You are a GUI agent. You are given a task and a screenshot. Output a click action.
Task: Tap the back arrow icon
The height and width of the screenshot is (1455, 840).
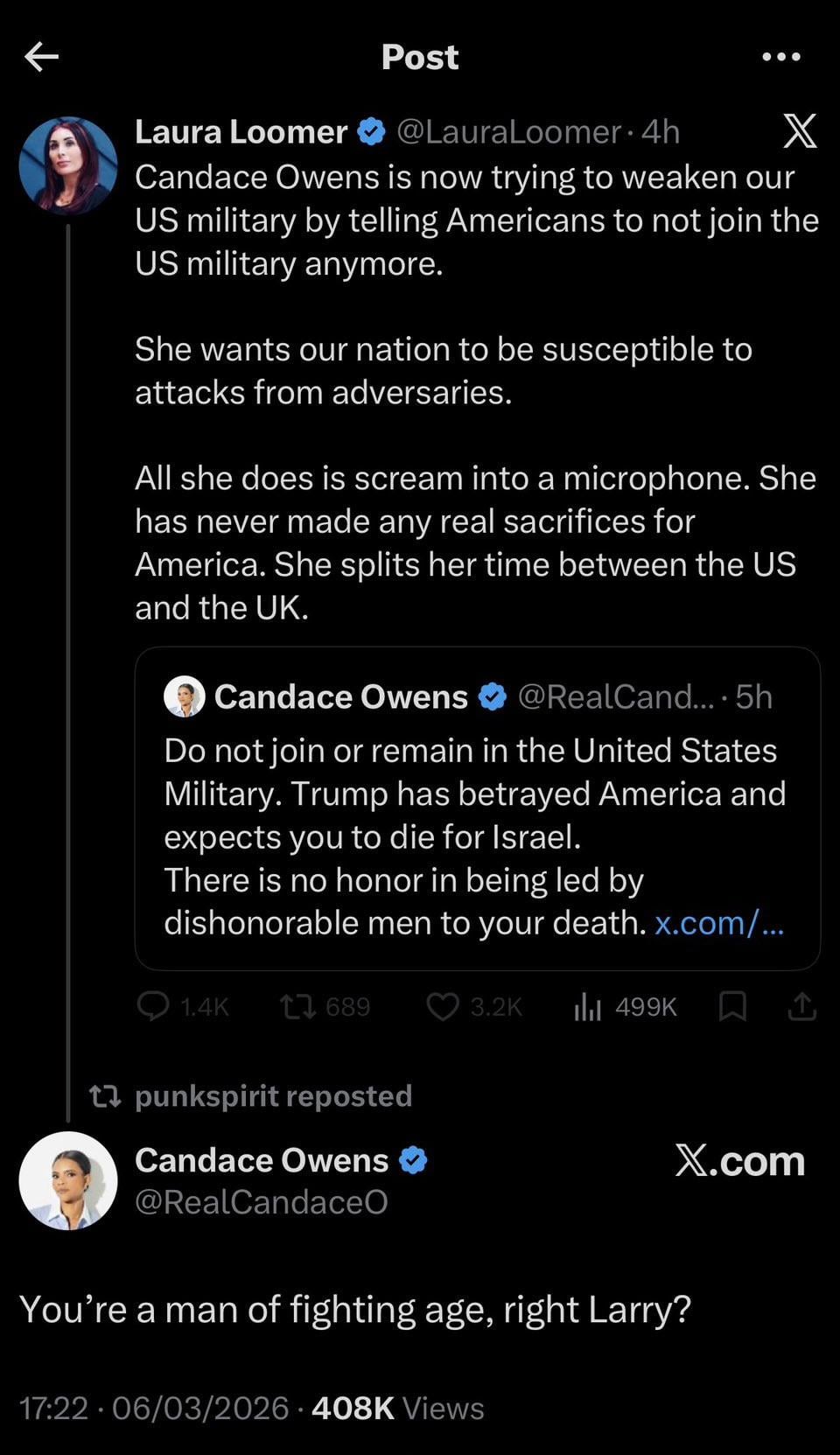point(41,57)
